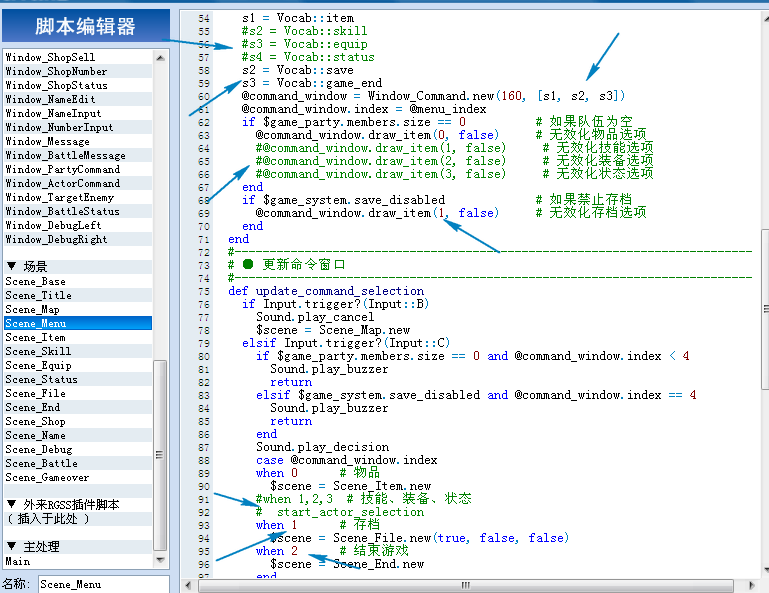Click the script list scrollbar thumb
The image size is (769, 593).
[x=160, y=455]
